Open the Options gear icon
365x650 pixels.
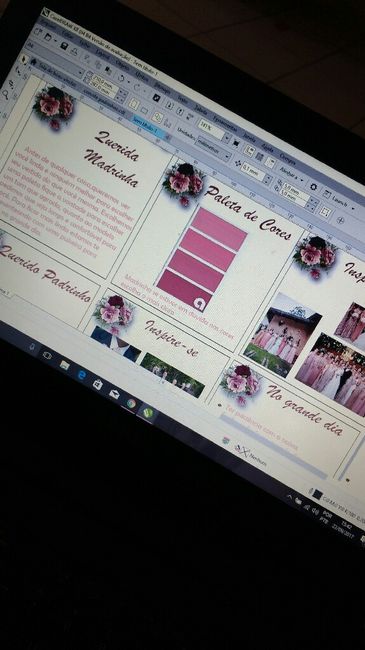tap(314, 187)
